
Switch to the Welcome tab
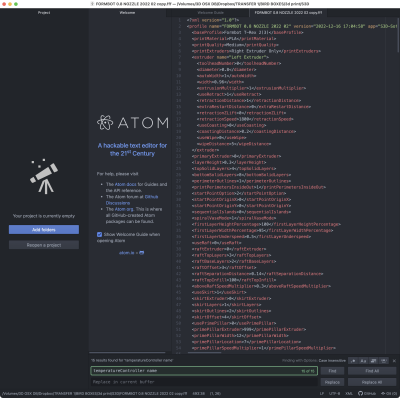tap(127, 13)
